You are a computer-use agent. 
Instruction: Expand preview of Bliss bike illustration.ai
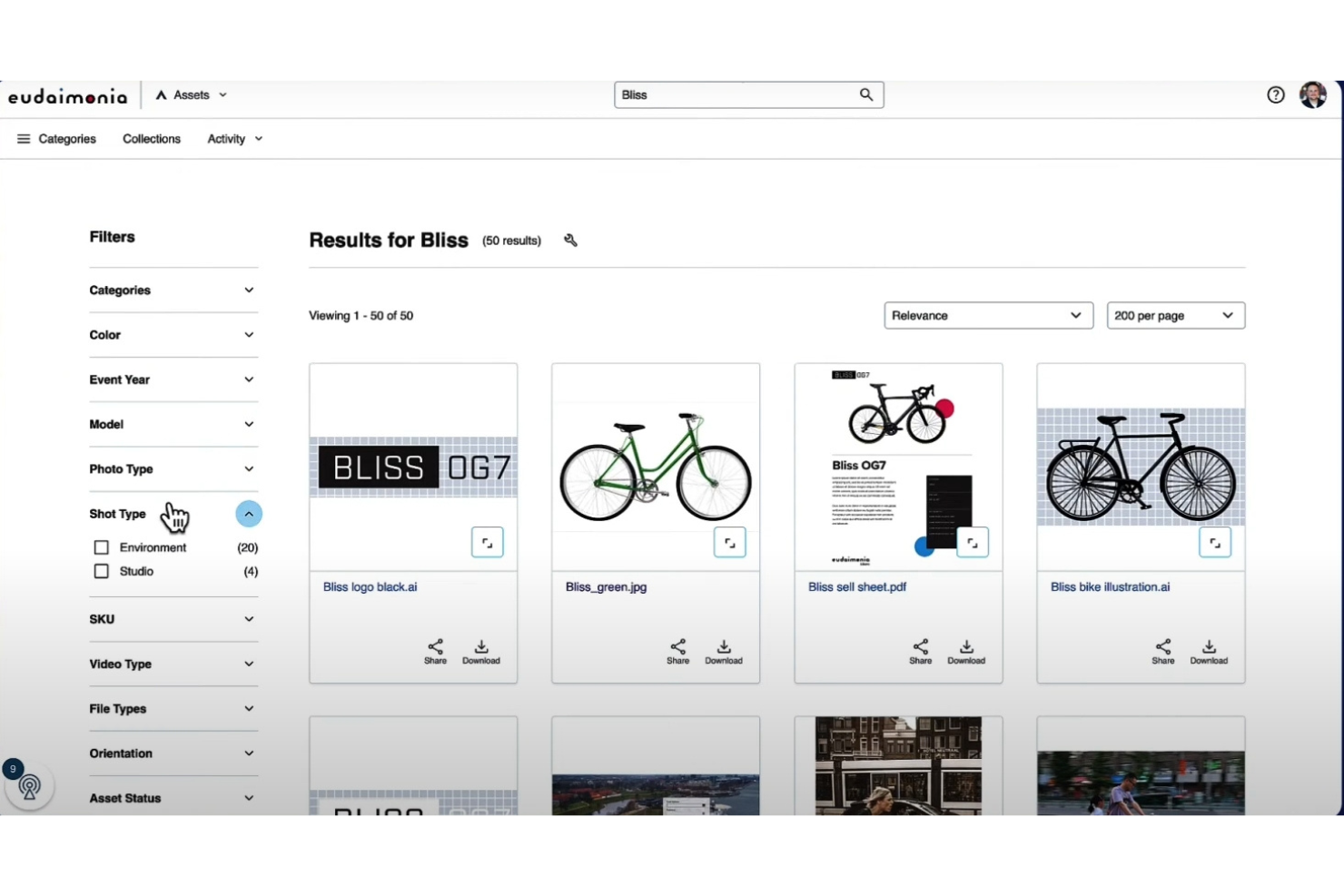point(1215,543)
